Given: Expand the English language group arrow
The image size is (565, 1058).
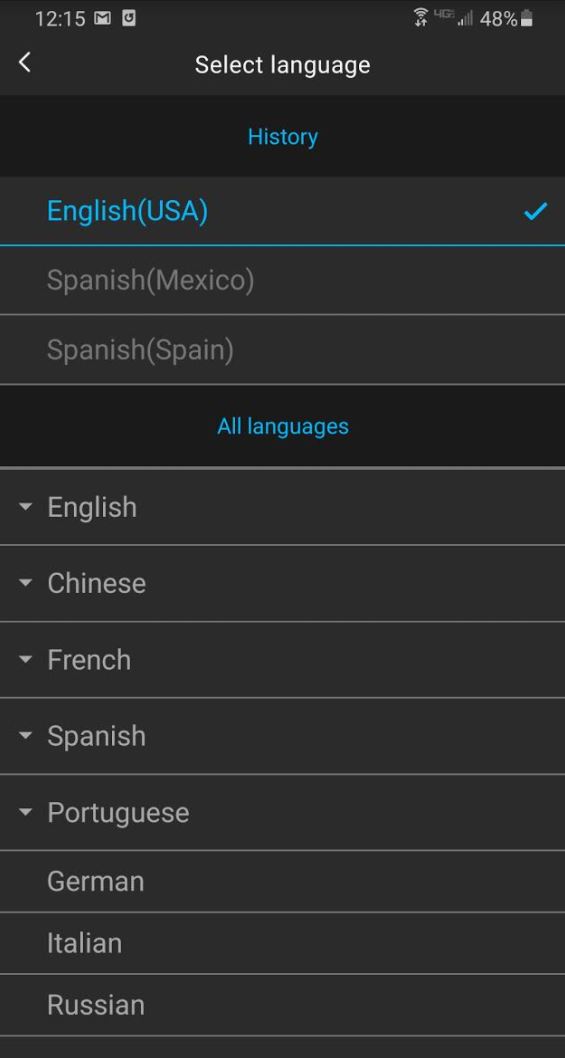Looking at the screenshot, I should click(x=25, y=507).
